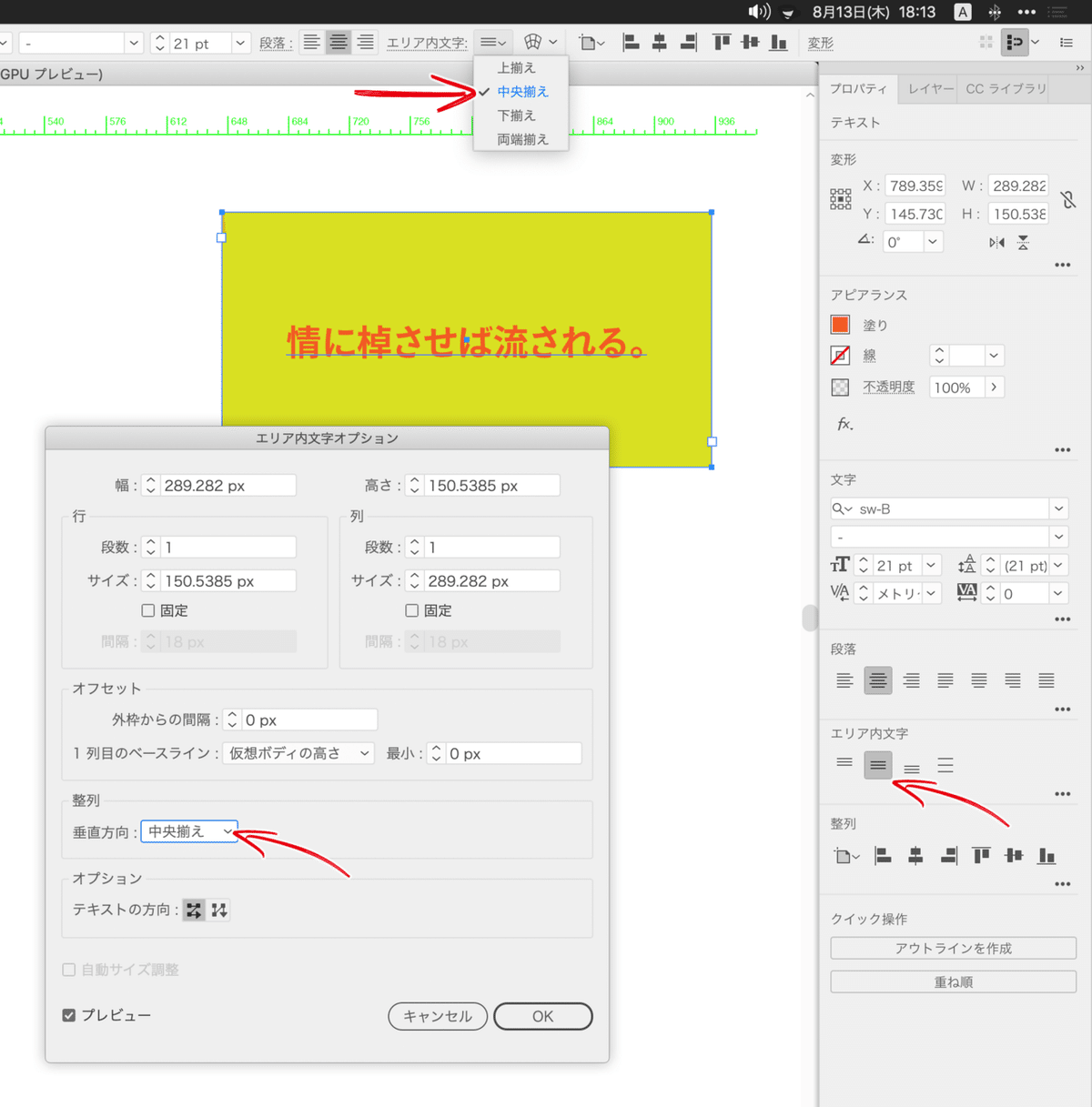Toggle constrain width and height proportions link
This screenshot has width=1092, height=1107.
click(1068, 199)
